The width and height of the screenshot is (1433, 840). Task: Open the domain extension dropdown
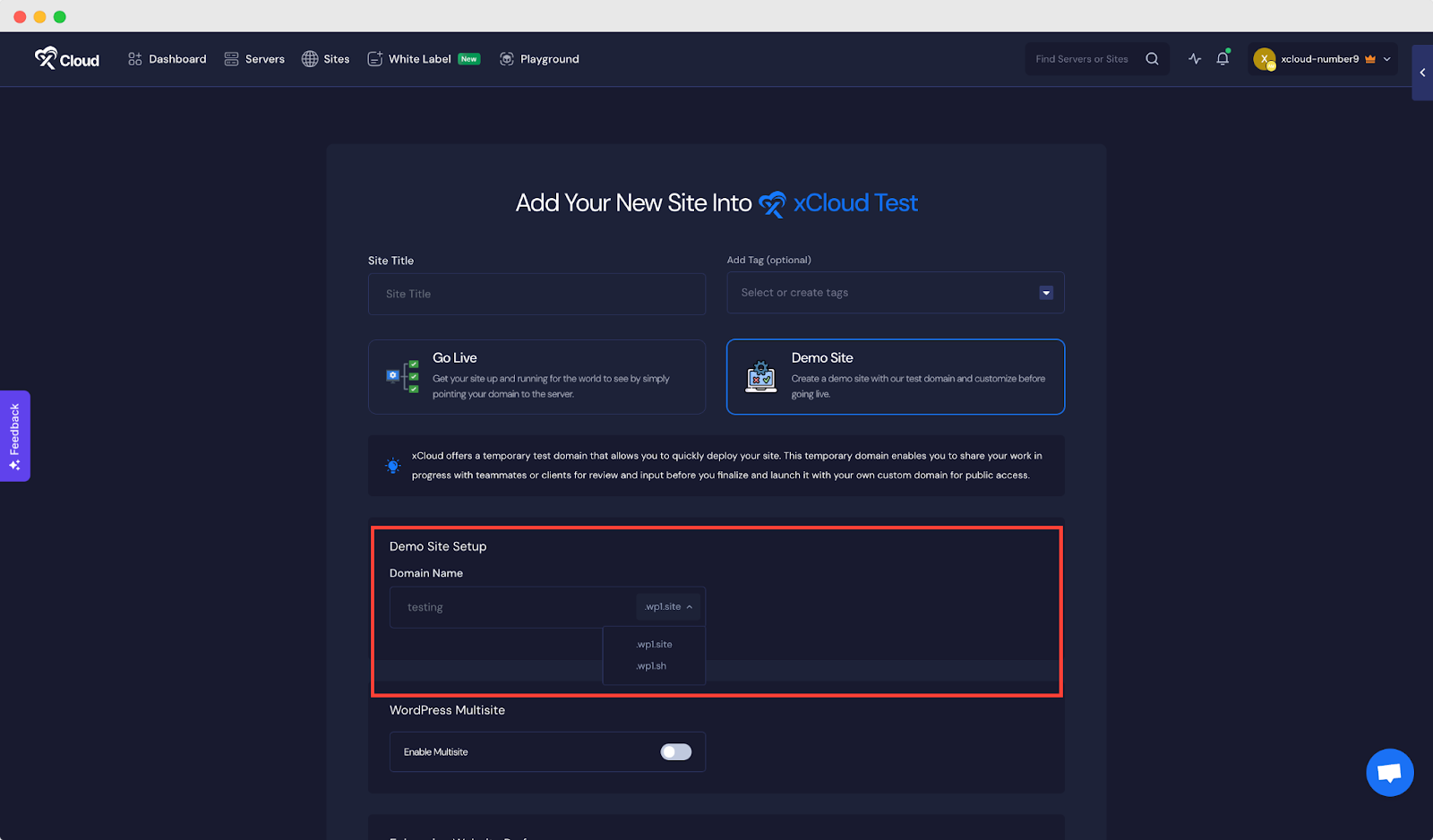668,606
